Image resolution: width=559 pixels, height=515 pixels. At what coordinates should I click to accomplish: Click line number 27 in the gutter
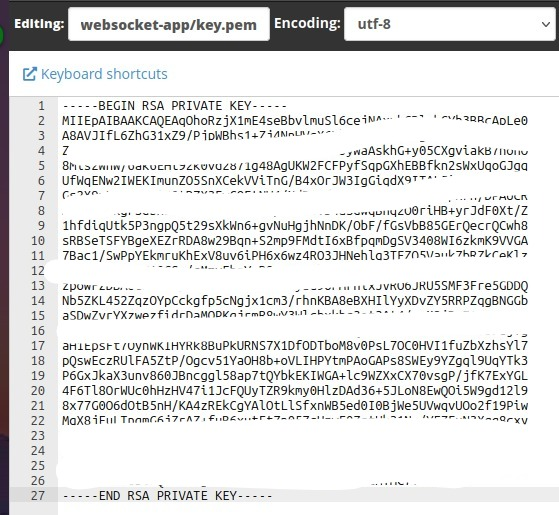pyautogui.click(x=38, y=496)
